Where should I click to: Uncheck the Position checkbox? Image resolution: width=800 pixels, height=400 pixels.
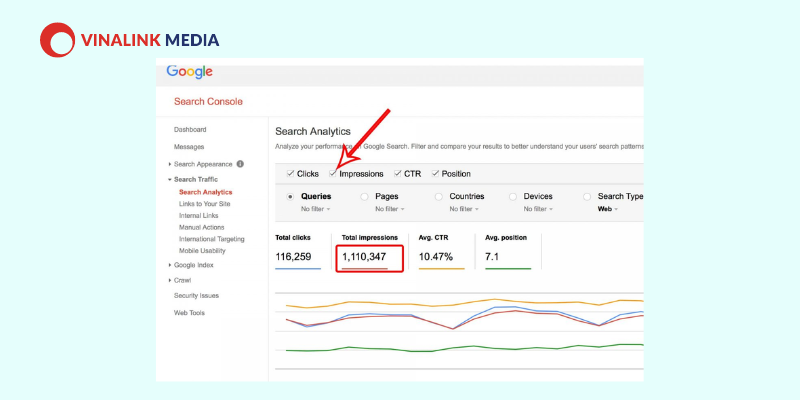click(435, 173)
